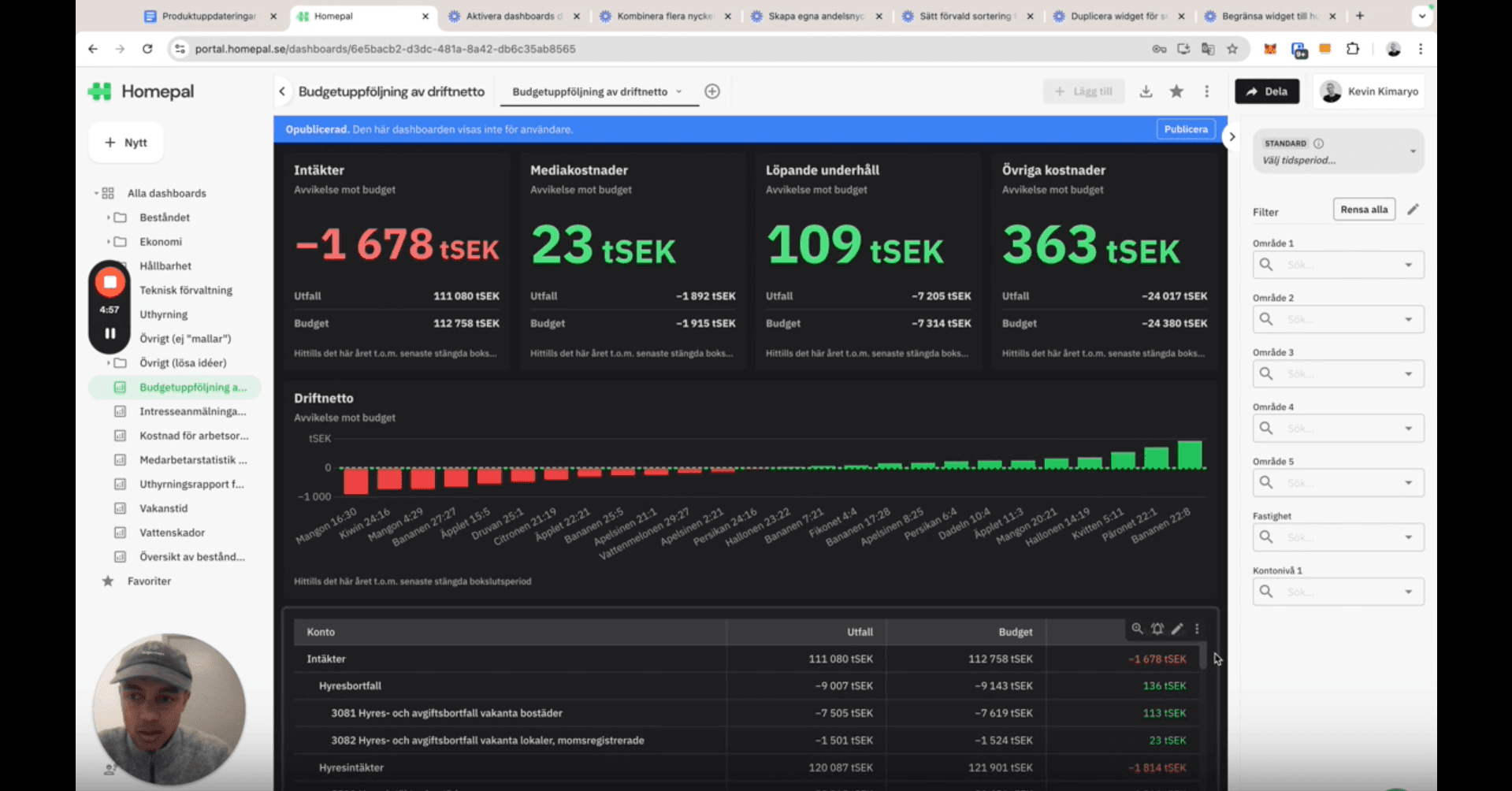Click the translate page icon in address bar
The width and height of the screenshot is (1512, 791).
pyautogui.click(x=1208, y=49)
